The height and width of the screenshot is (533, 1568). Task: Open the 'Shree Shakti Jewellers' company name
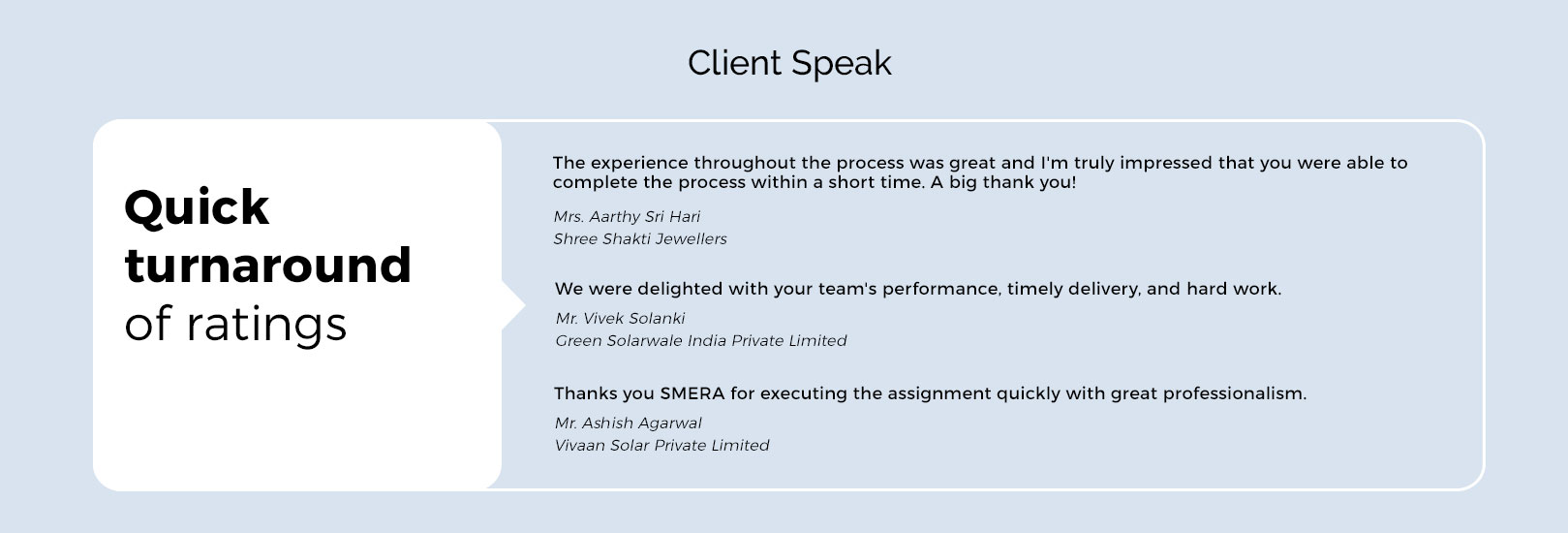pyautogui.click(x=640, y=239)
